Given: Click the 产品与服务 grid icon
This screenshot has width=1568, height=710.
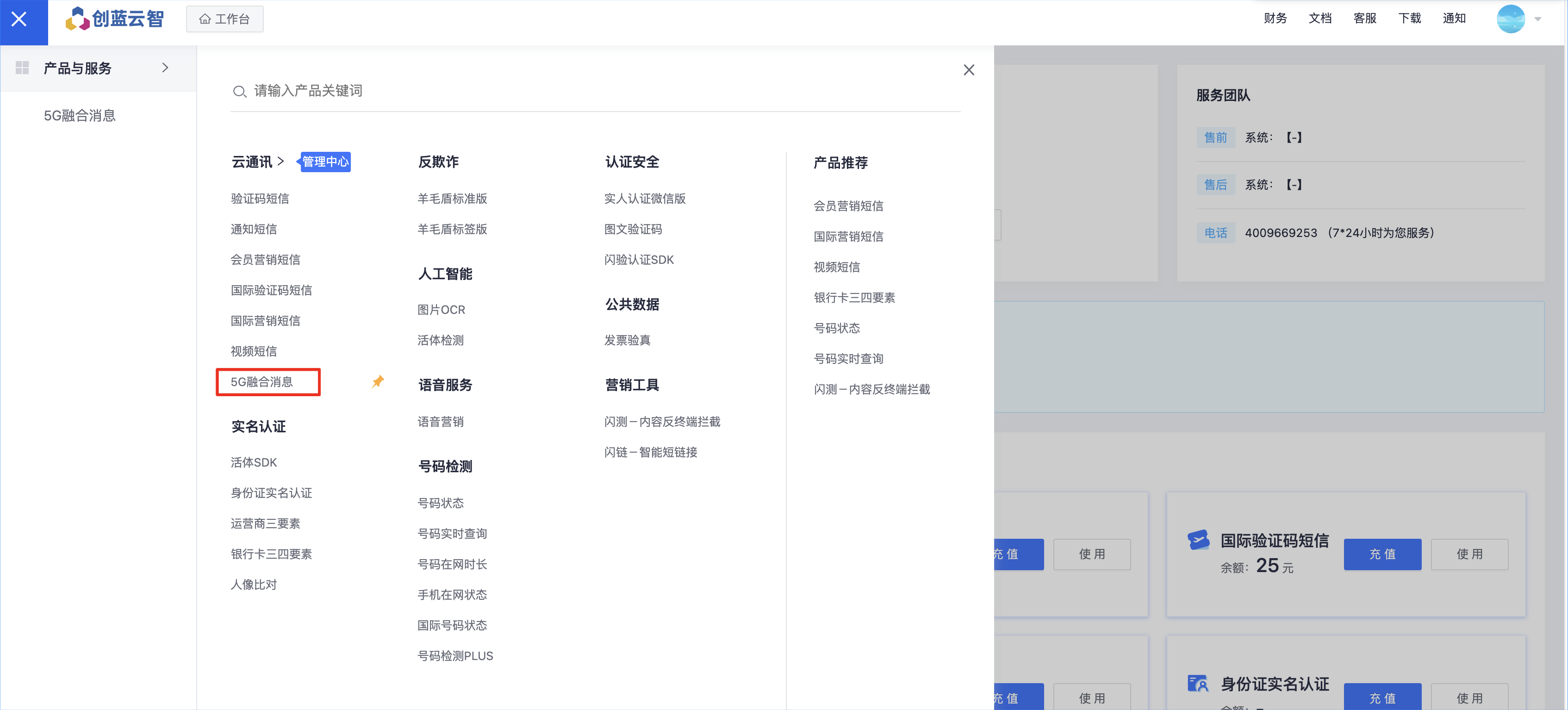Looking at the screenshot, I should click(x=23, y=68).
